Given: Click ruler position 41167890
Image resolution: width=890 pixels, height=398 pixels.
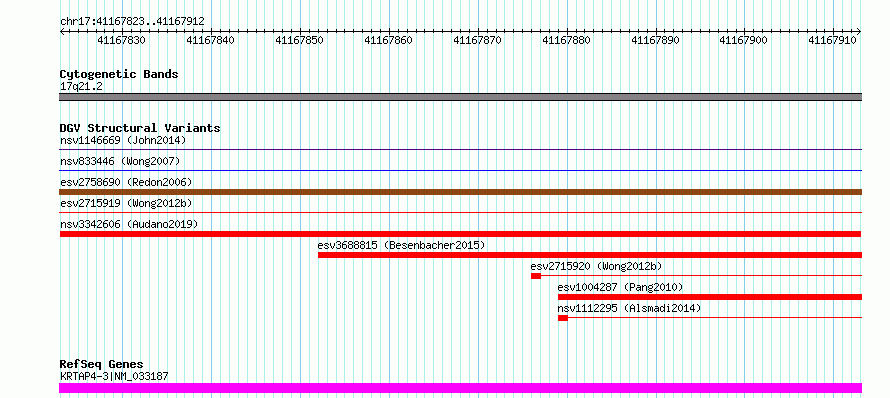Looking at the screenshot, I should click(656, 40).
